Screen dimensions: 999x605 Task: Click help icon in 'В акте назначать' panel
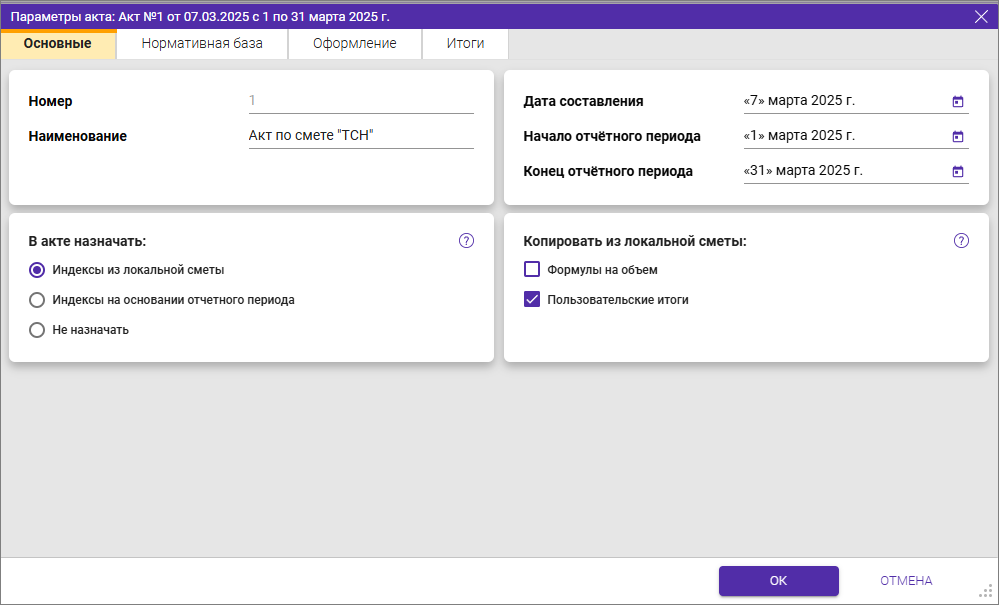(466, 241)
